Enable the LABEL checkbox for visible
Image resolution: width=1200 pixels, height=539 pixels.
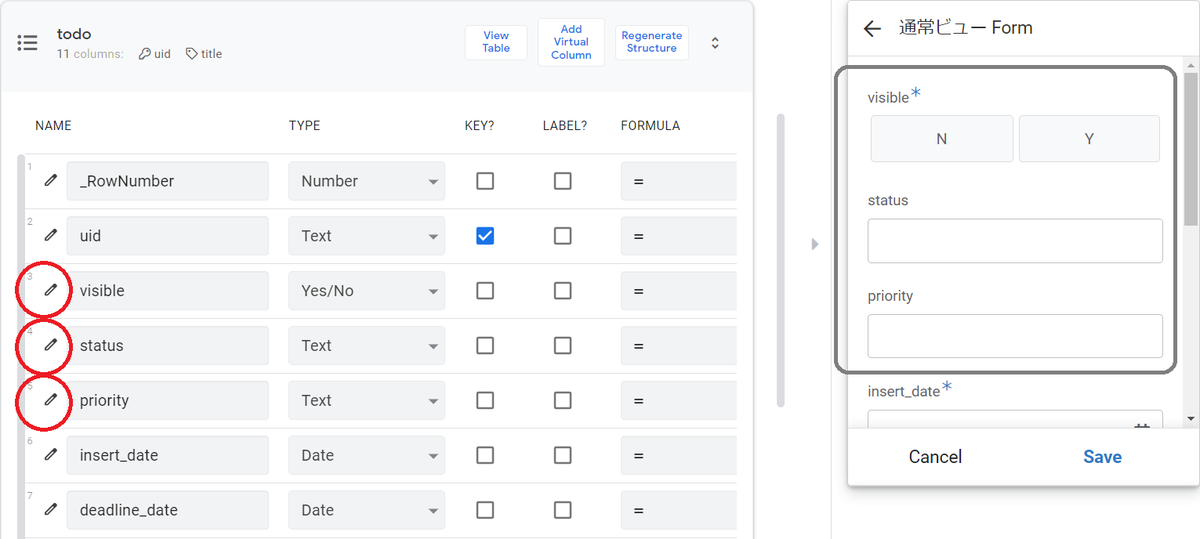(563, 291)
